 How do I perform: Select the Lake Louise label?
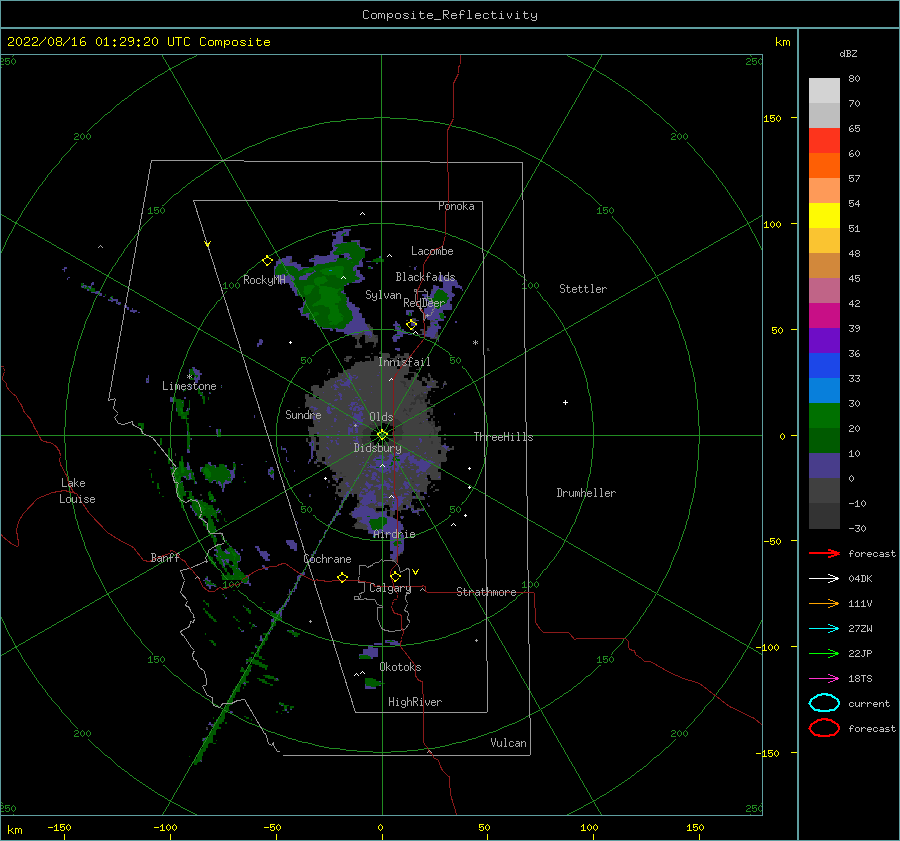pos(77,491)
